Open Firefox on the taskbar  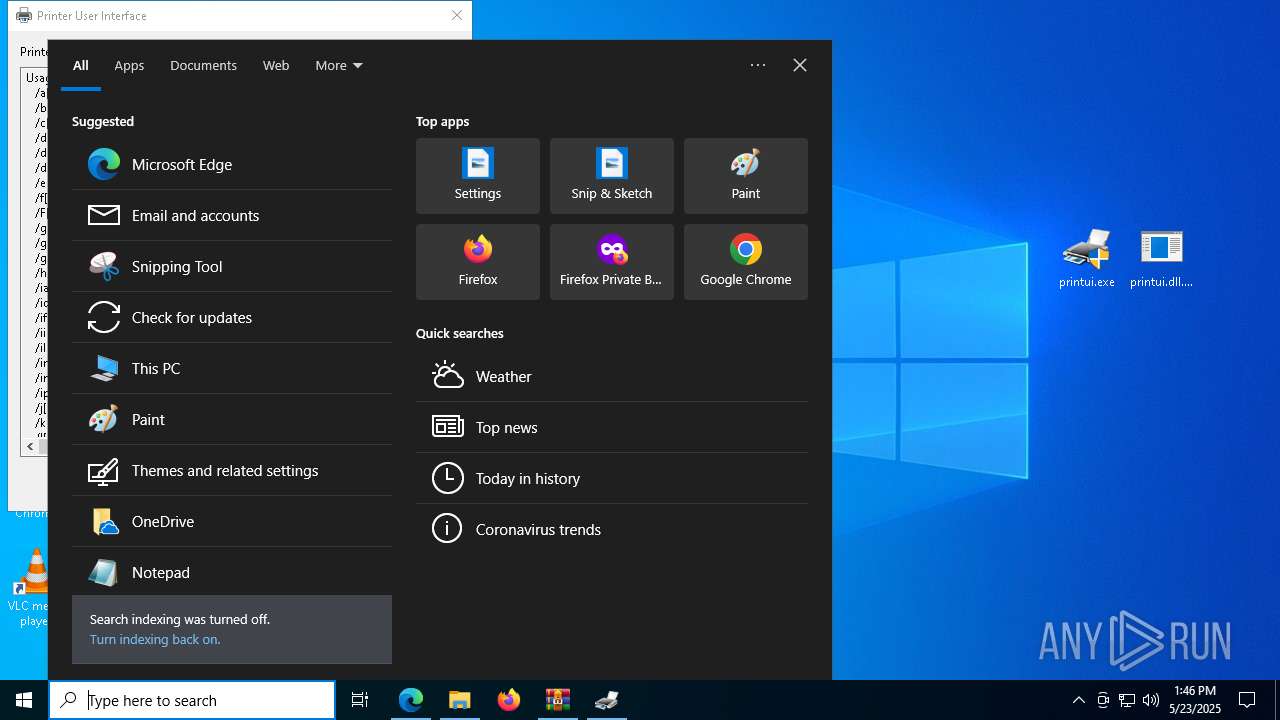click(x=509, y=700)
